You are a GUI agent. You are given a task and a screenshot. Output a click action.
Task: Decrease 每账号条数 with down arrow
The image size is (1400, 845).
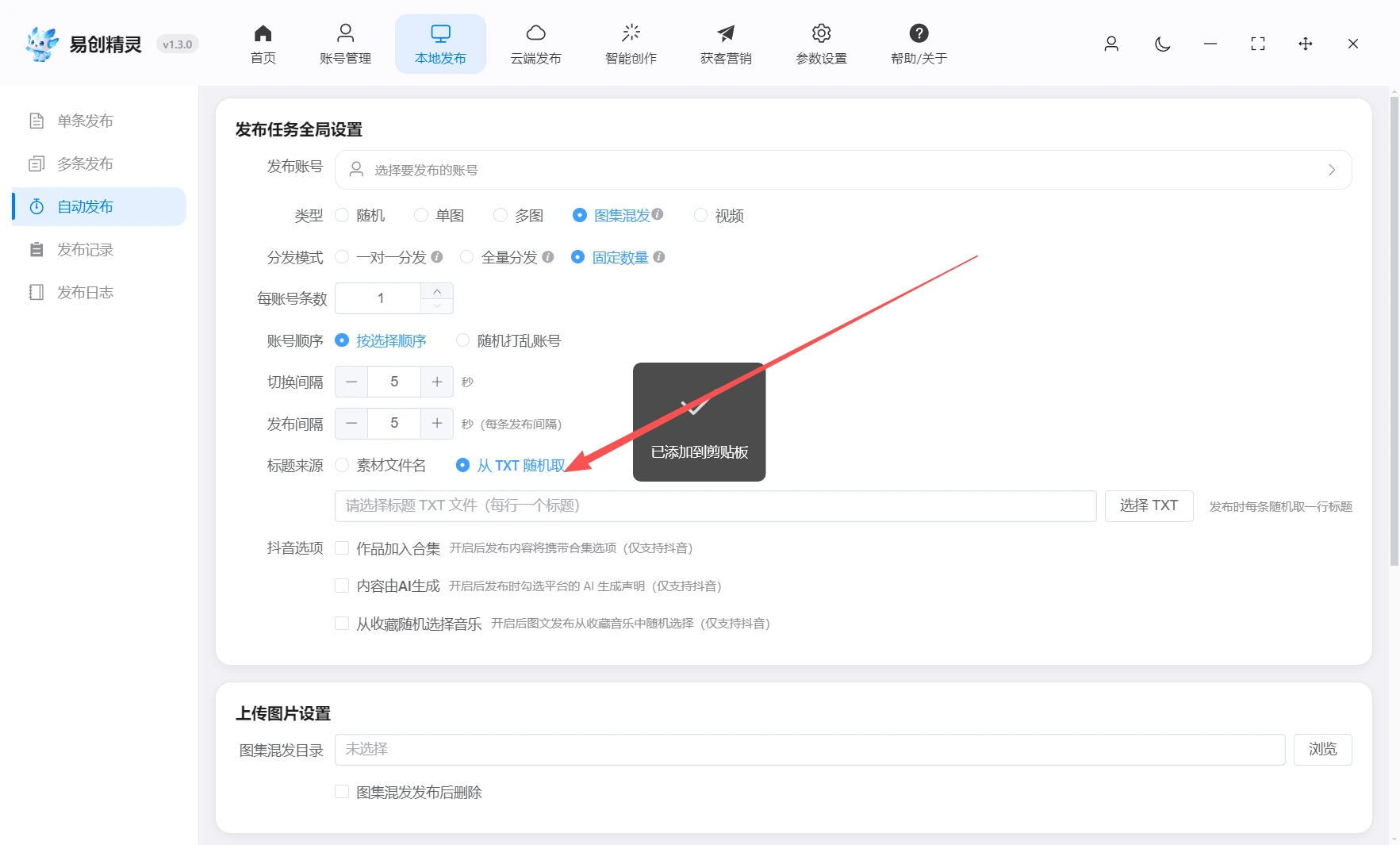point(437,305)
